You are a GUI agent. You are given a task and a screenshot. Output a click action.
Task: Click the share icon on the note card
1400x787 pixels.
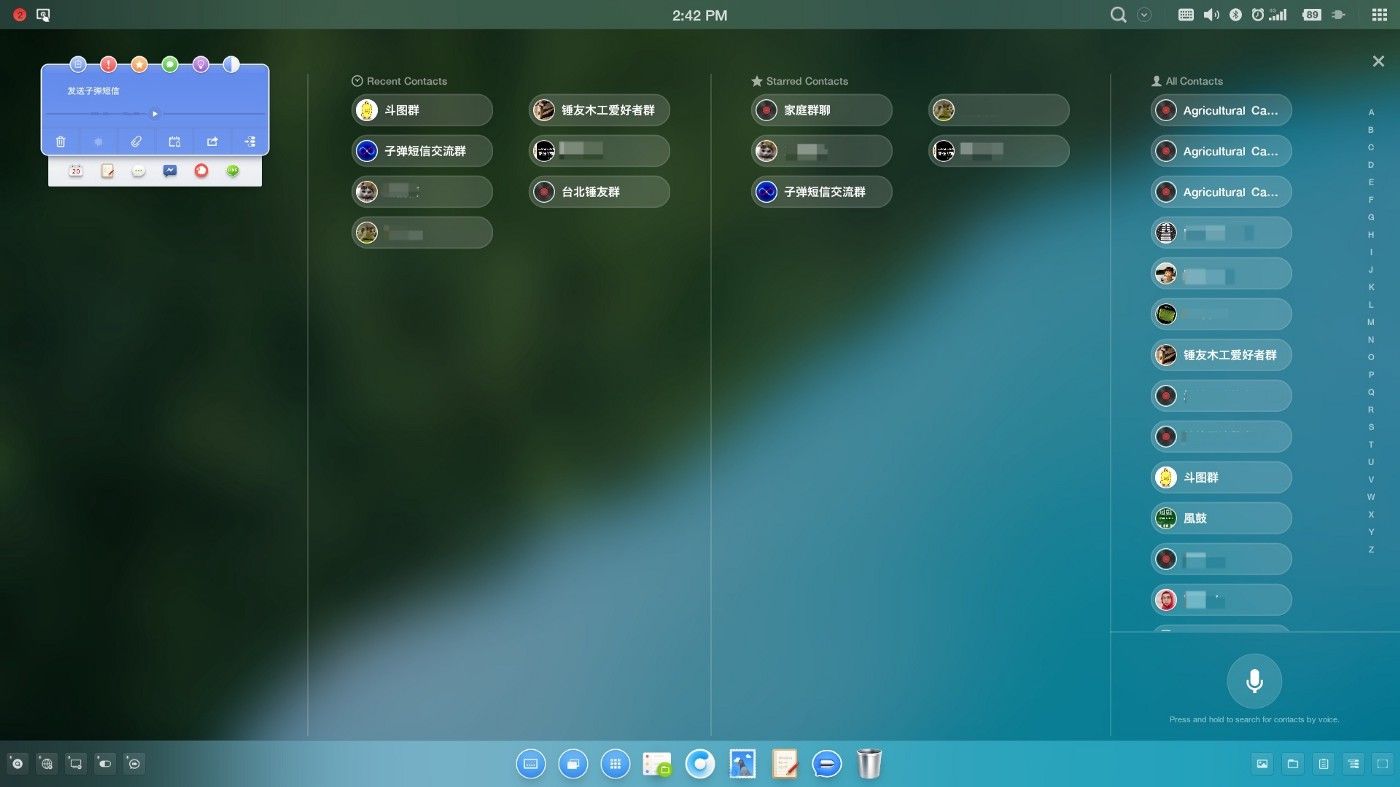click(x=212, y=142)
